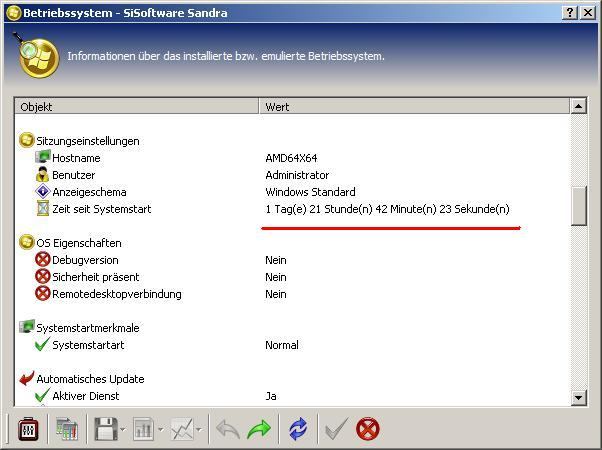602x450 pixels.
Task: Click the monitor icon beside Hostname
Action: [x=43, y=157]
